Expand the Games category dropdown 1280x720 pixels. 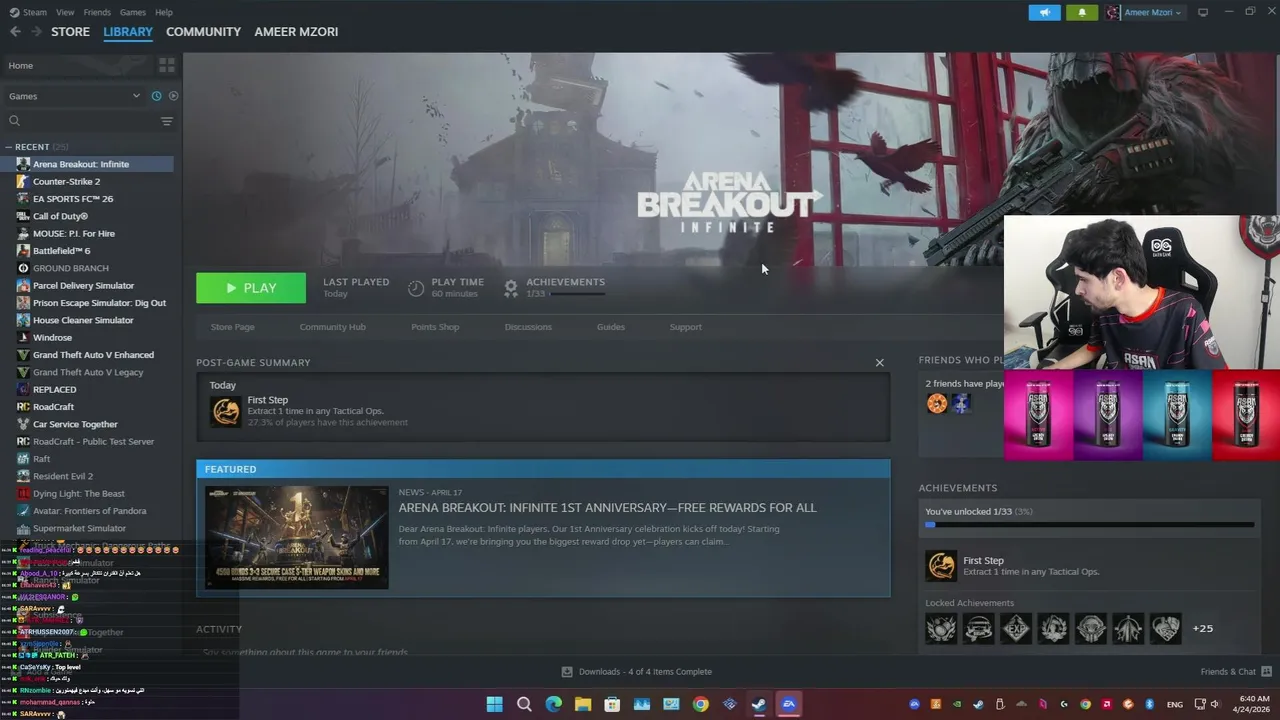75,96
